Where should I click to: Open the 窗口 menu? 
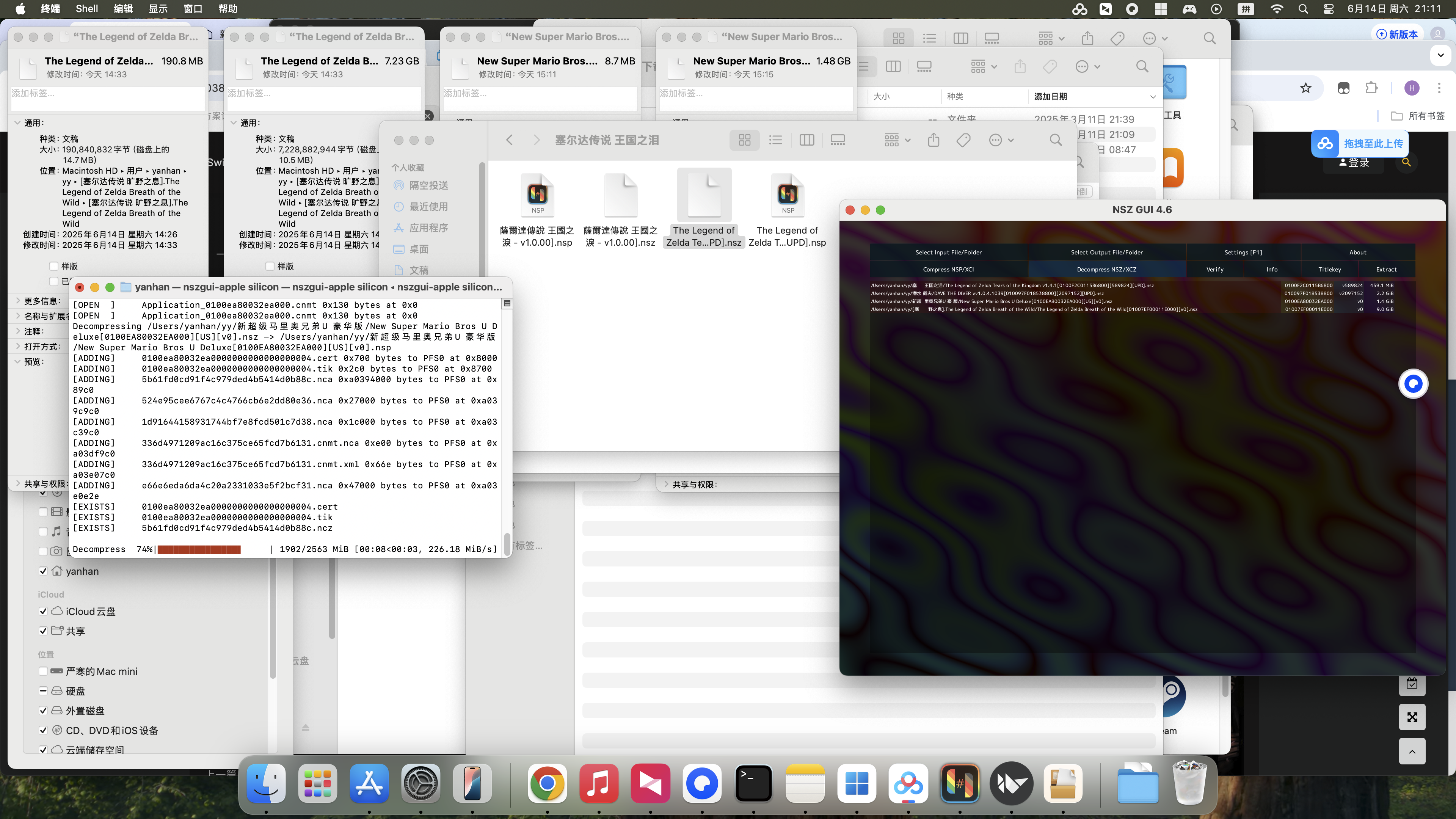(193, 8)
